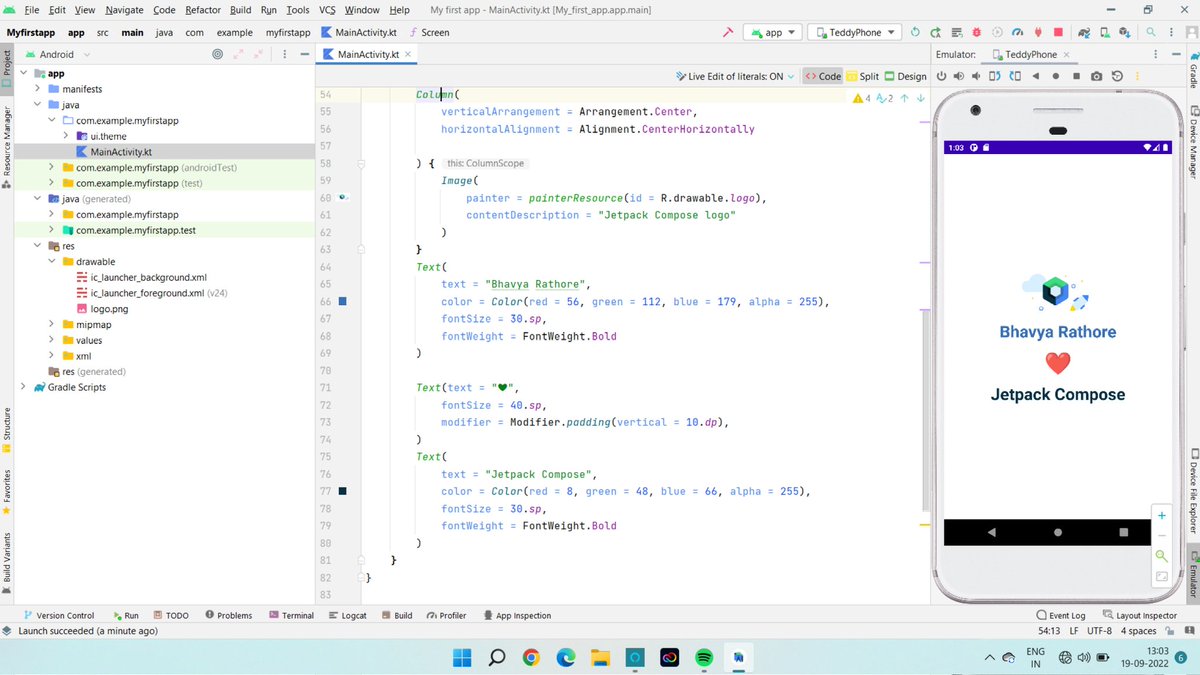Expand the values folder

click(52, 340)
